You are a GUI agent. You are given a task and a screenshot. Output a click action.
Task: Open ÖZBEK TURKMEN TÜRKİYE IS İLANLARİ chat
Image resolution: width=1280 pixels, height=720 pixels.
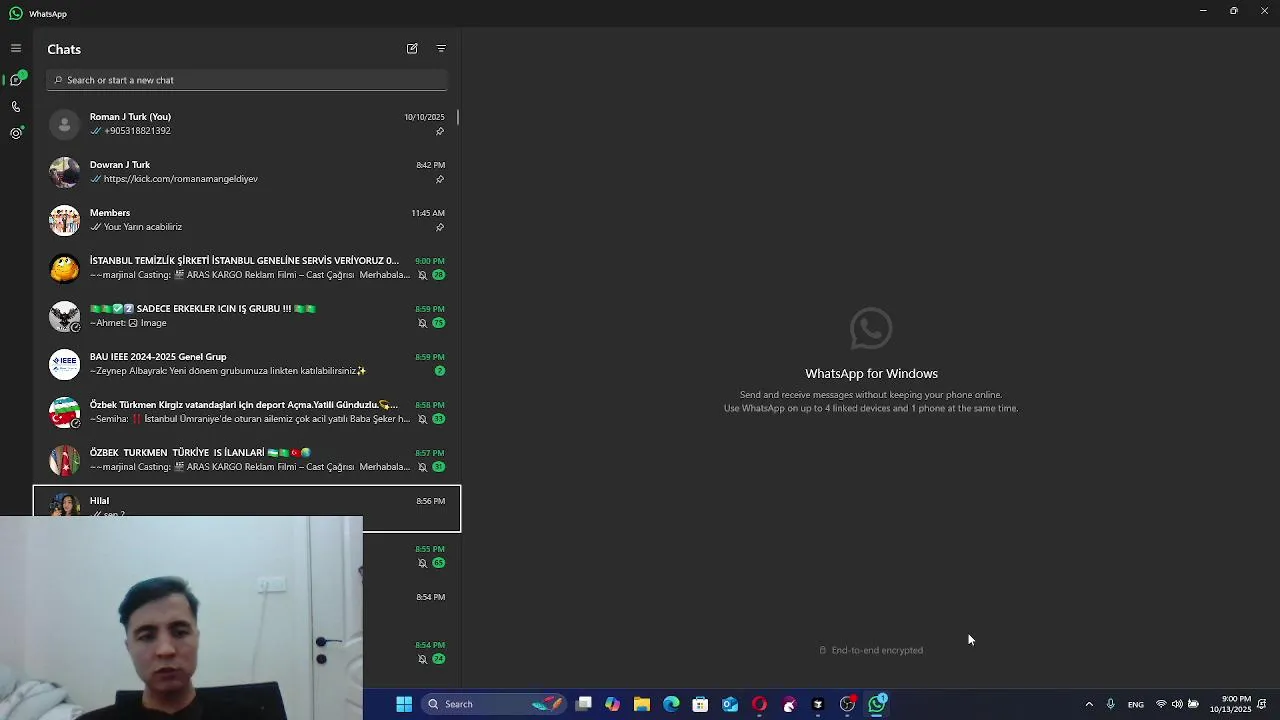tap(246, 460)
